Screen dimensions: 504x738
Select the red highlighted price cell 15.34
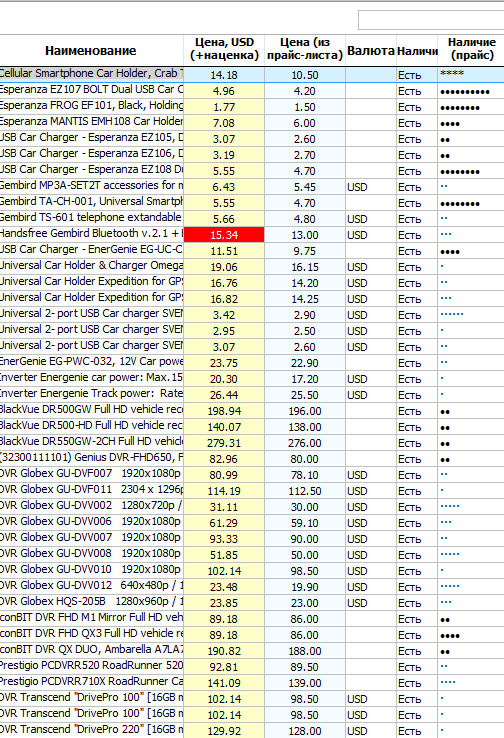pos(224,234)
